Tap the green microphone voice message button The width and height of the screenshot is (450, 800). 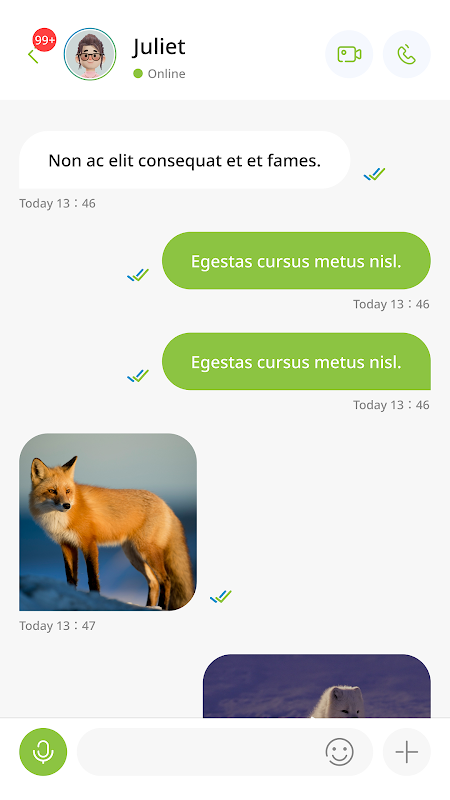pos(43,752)
